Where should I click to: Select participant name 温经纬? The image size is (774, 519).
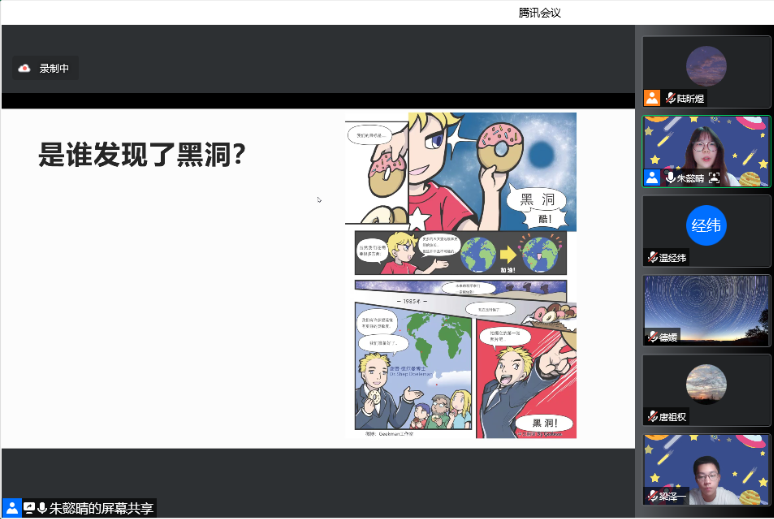672,258
